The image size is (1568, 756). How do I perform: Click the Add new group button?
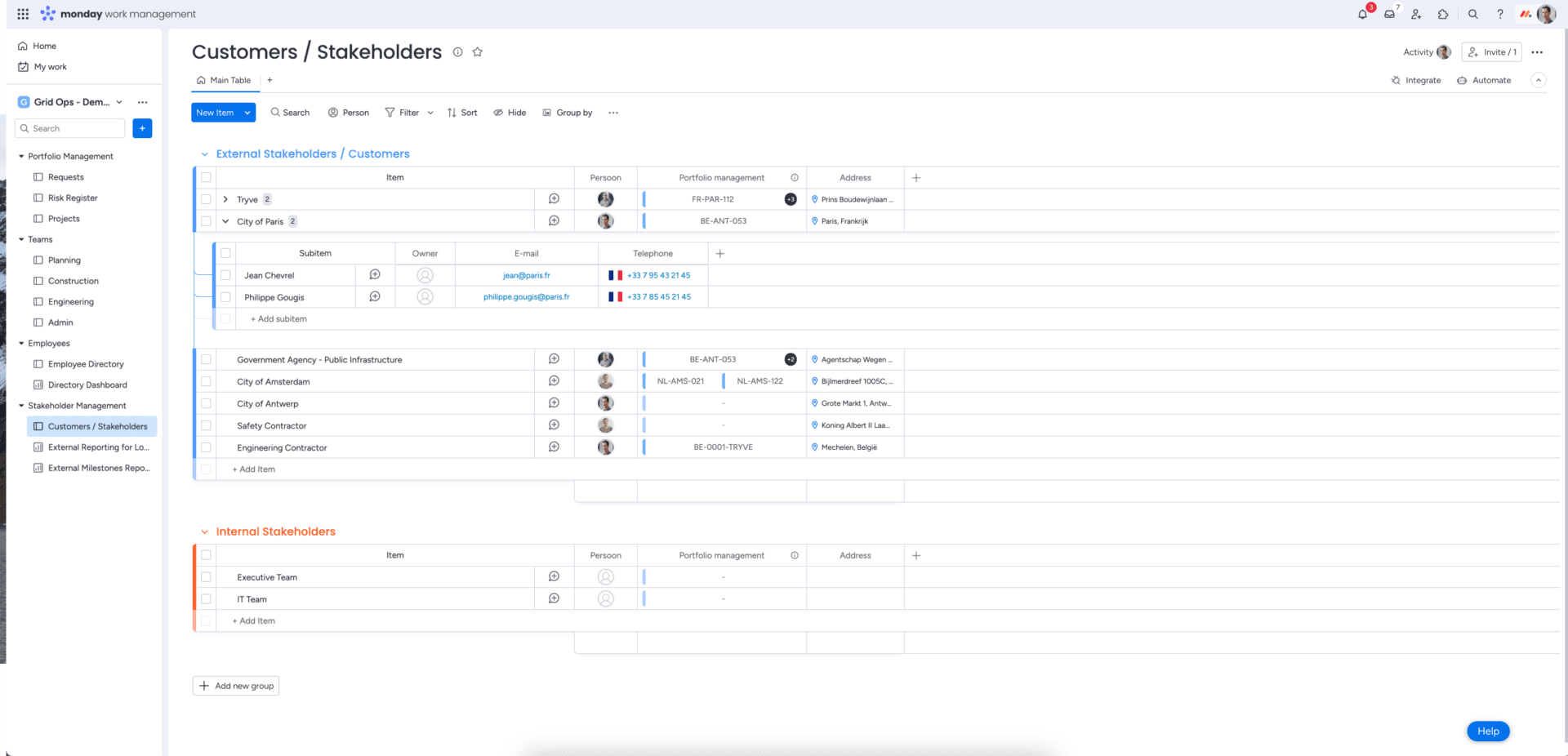click(236, 686)
